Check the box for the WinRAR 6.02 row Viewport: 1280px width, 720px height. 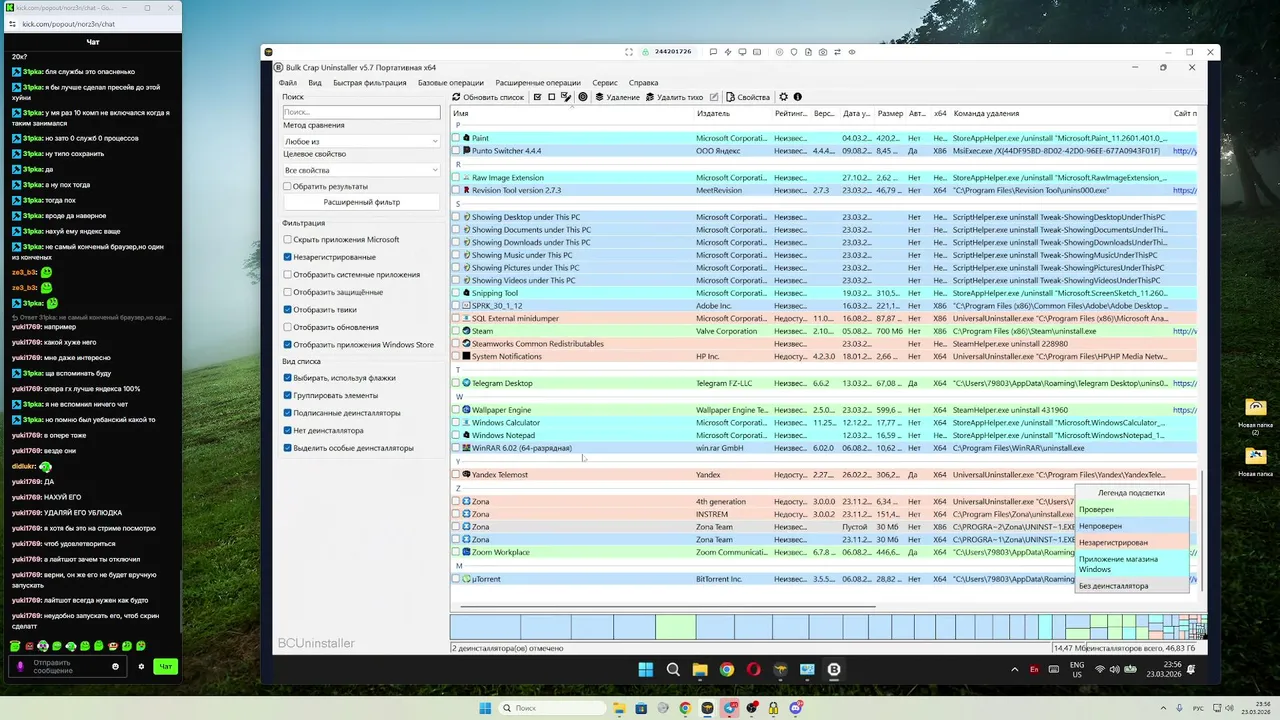click(x=456, y=448)
